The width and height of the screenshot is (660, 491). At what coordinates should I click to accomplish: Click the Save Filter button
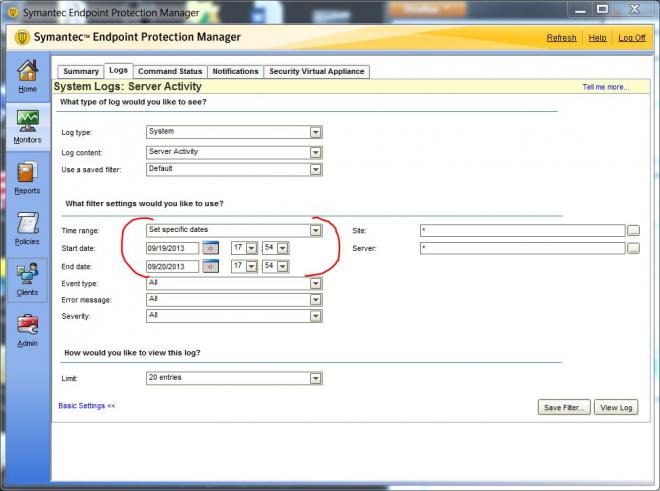(x=564, y=407)
